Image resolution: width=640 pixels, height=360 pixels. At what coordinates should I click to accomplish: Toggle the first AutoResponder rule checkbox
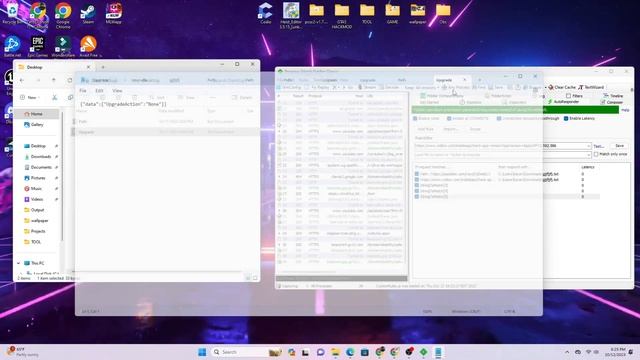tap(417, 174)
